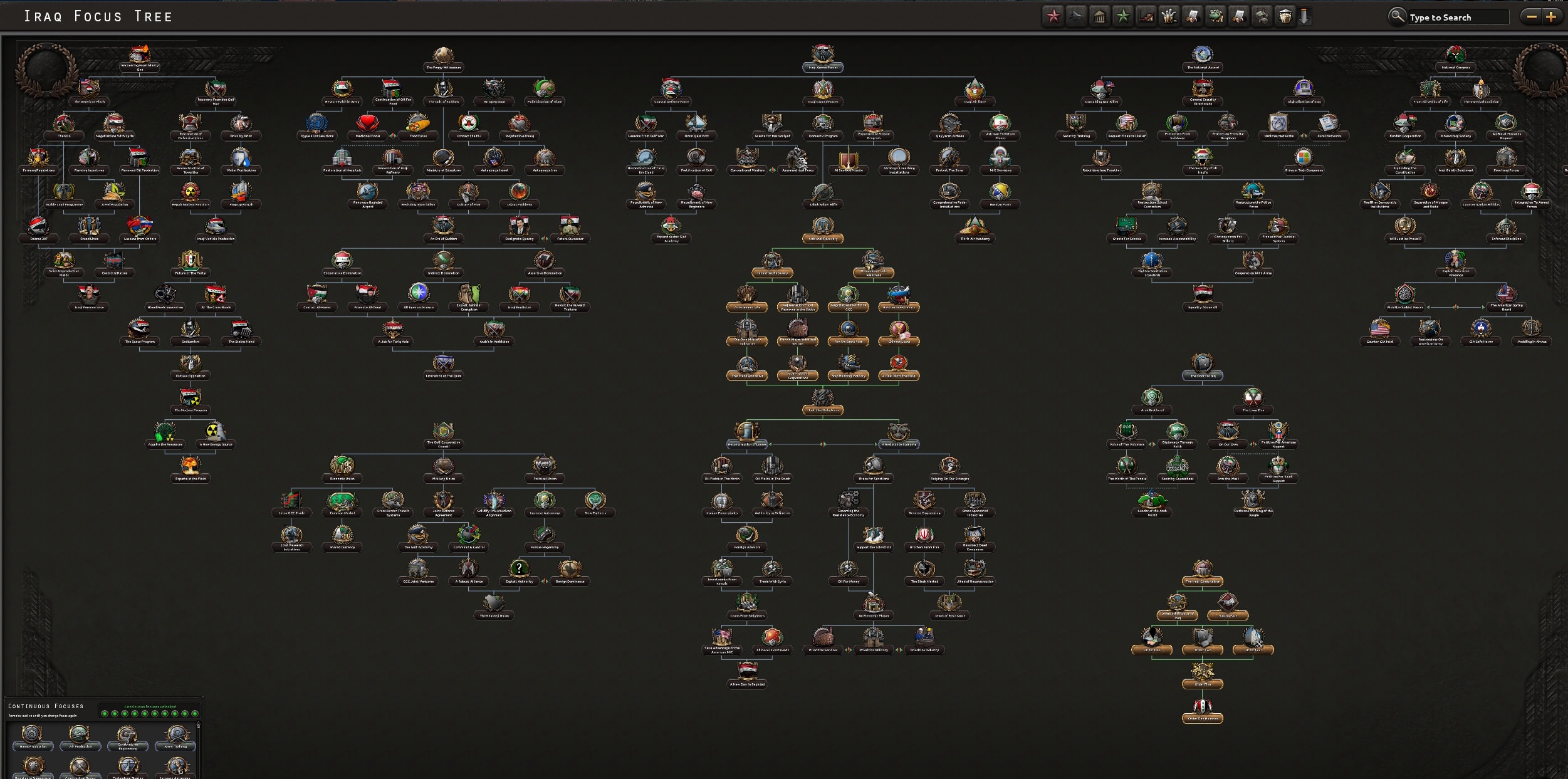Click the gray down-arrow toolbar icon
This screenshot has width=1568, height=779.
point(1304,16)
